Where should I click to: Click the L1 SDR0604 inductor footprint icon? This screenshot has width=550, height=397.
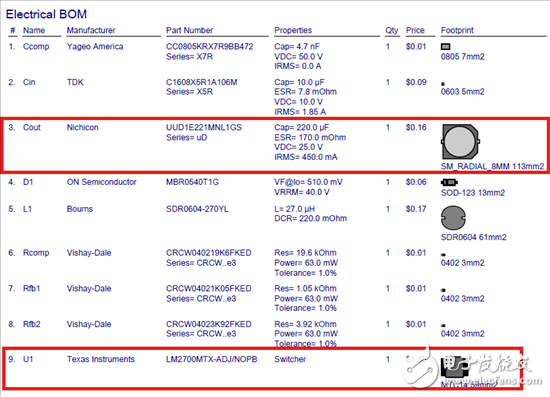pos(453,218)
